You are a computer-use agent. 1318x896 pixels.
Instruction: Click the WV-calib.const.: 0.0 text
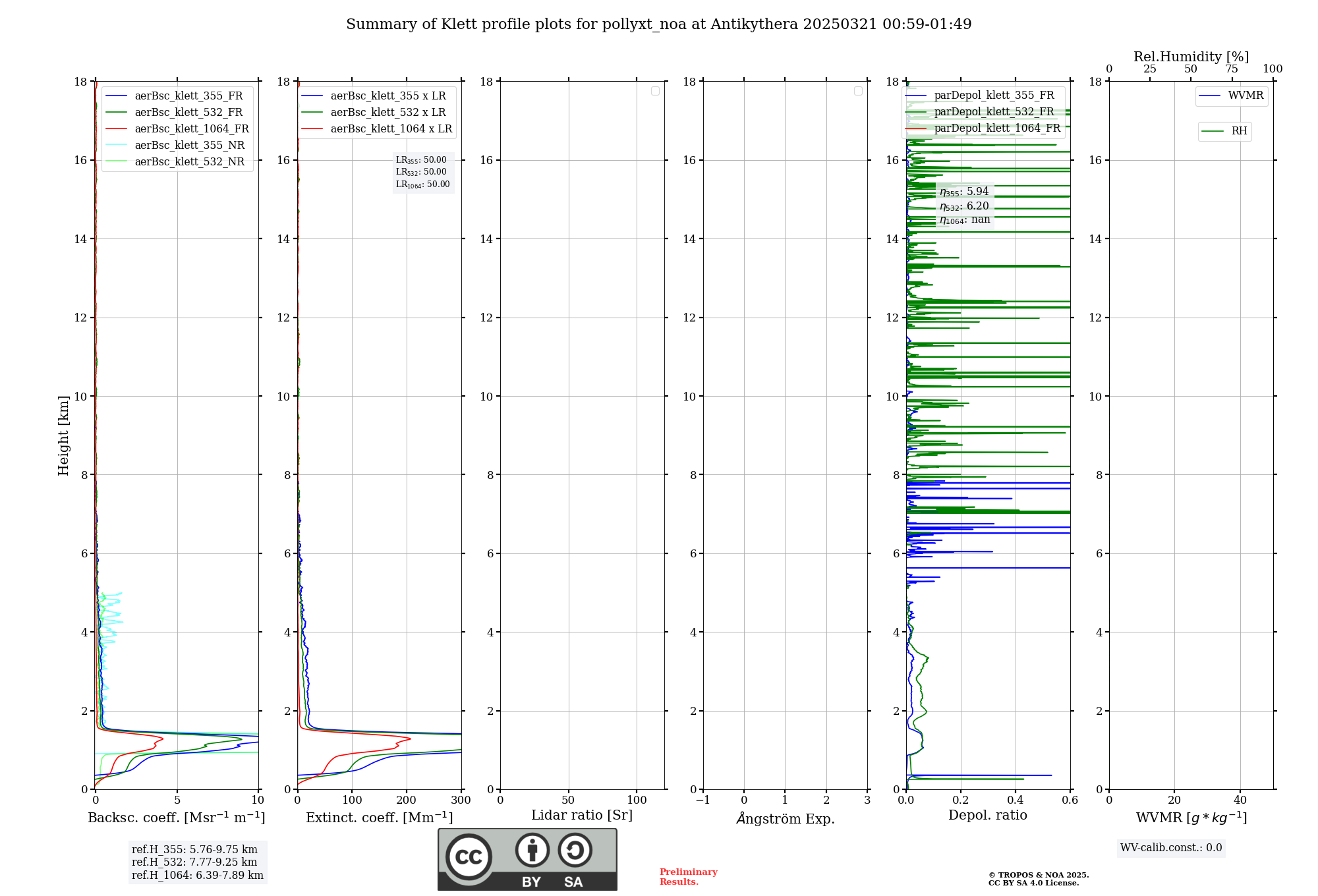pyautogui.click(x=1171, y=848)
